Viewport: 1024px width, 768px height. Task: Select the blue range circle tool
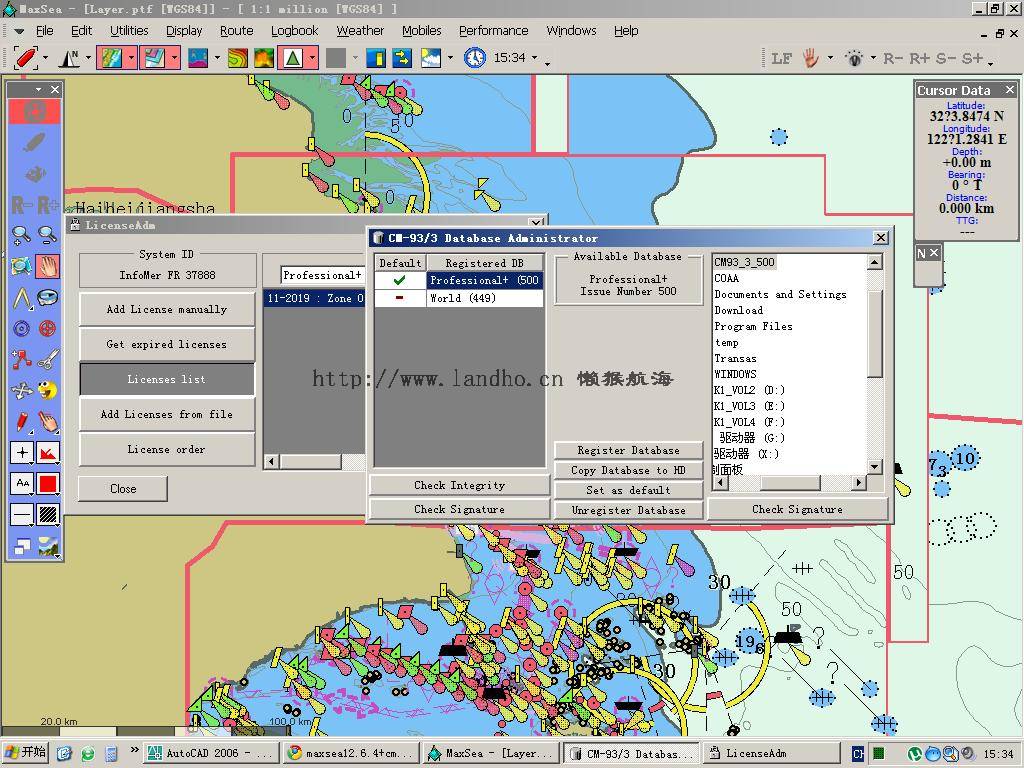pyautogui.click(x=22, y=328)
